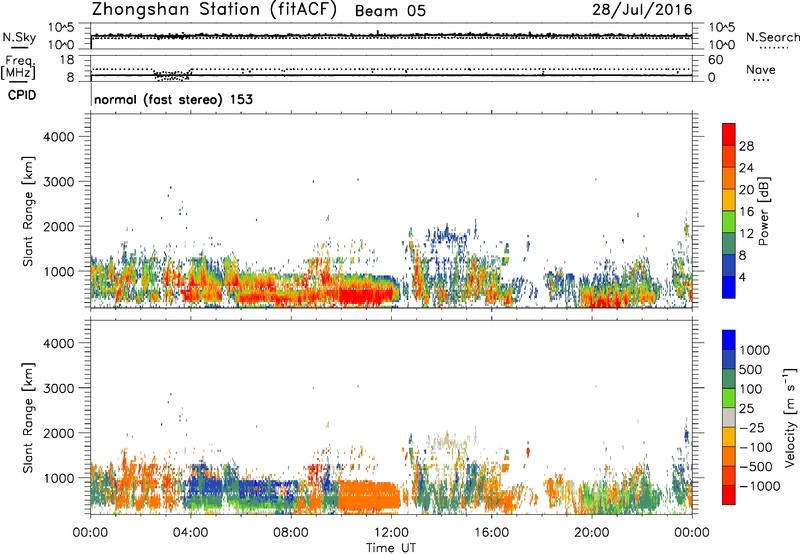Image resolution: width=800 pixels, height=554 pixels.
Task: Select the '12:00' time tick label
Action: pyautogui.click(x=391, y=533)
